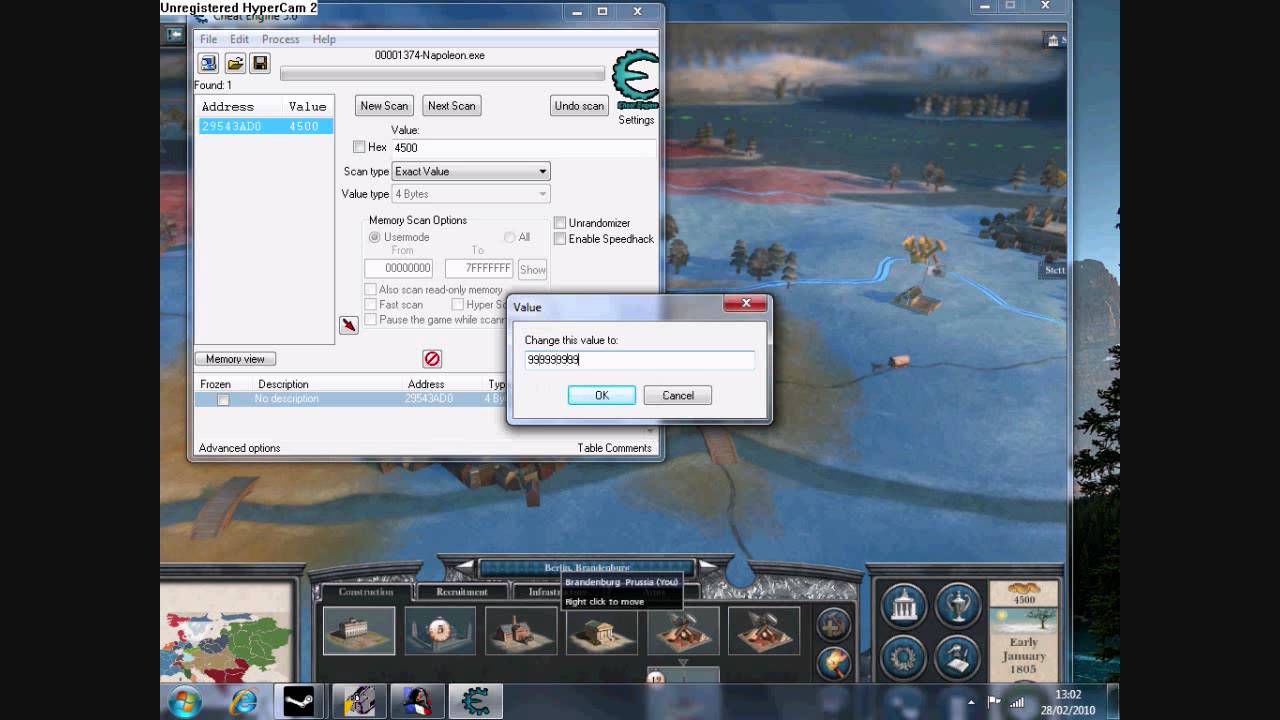1280x720 pixels.
Task: Click the red arrow add-address icon
Action: click(348, 325)
